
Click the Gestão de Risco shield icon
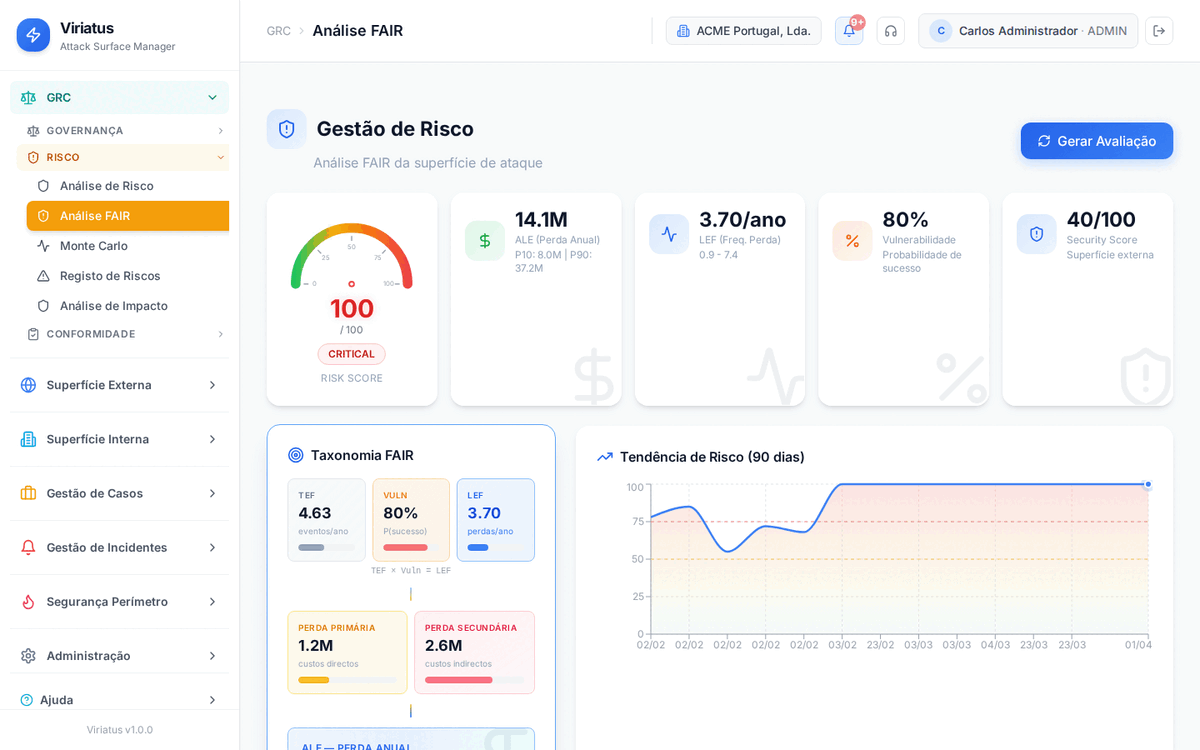pyautogui.click(x=287, y=129)
